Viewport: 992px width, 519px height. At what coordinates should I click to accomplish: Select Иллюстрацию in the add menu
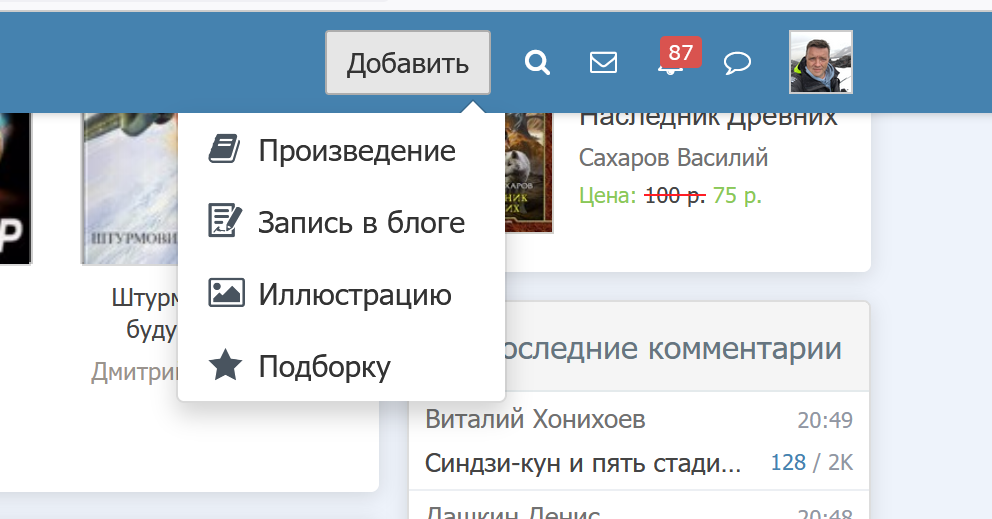(x=354, y=295)
